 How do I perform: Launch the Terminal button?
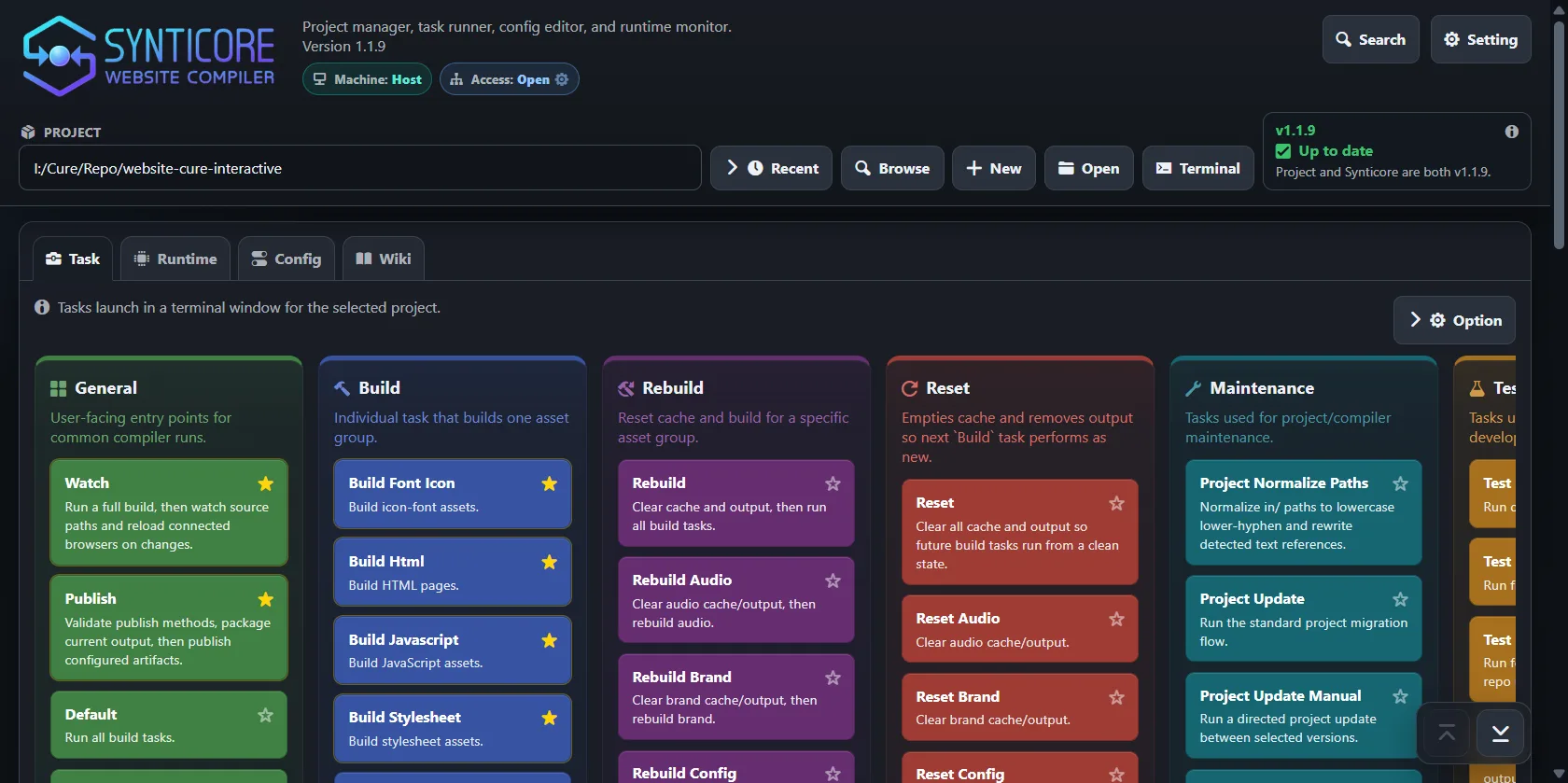pos(1198,168)
